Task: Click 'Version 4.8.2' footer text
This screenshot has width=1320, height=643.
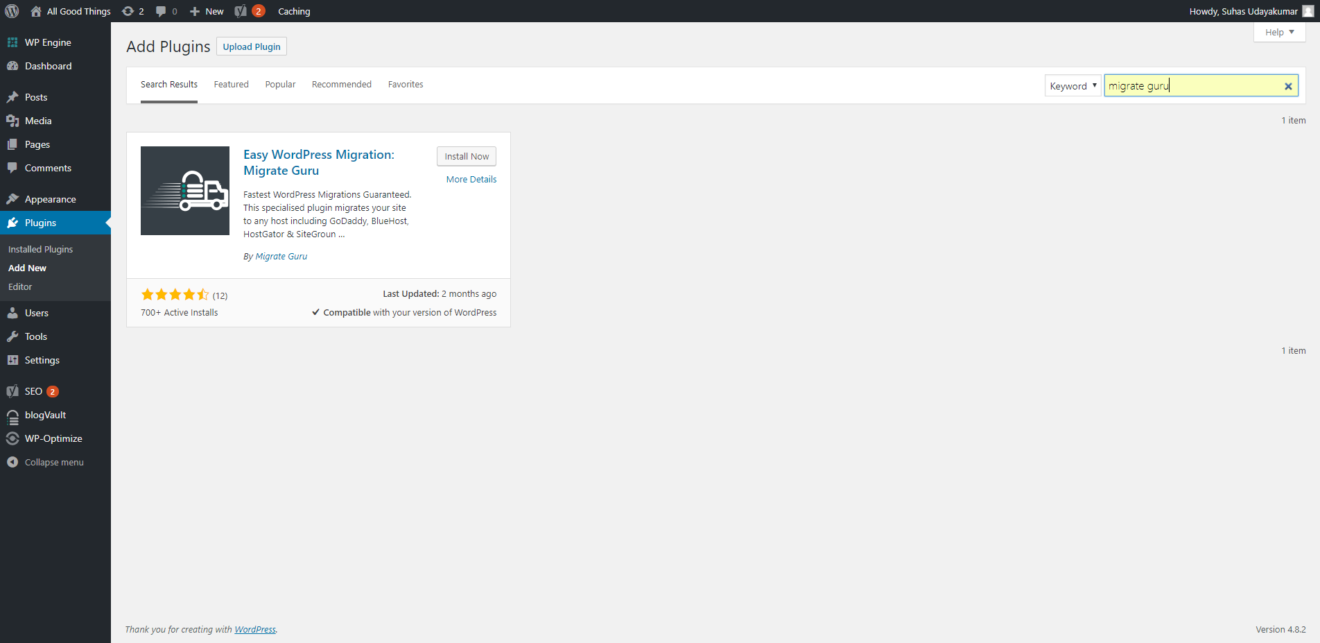Action: (1280, 629)
